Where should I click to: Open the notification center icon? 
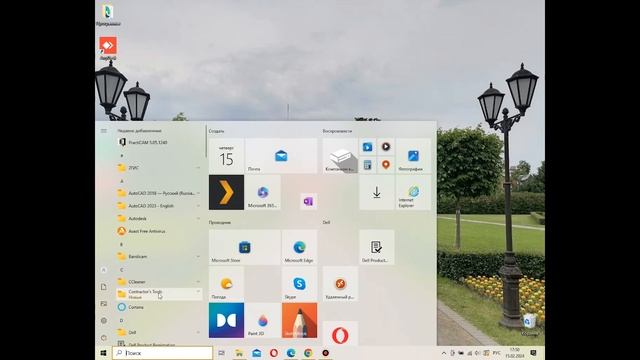pos(533,353)
